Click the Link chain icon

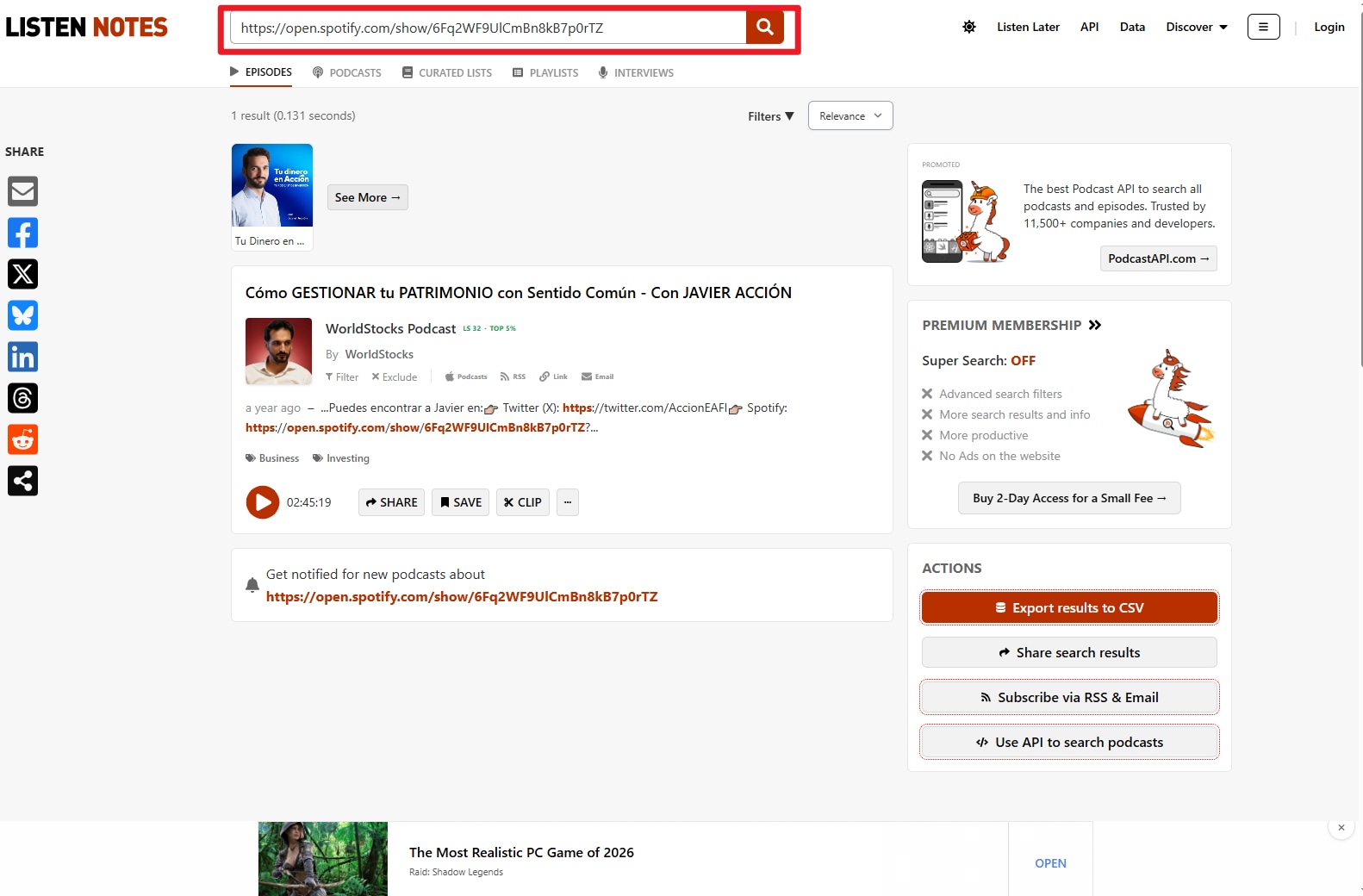click(553, 376)
